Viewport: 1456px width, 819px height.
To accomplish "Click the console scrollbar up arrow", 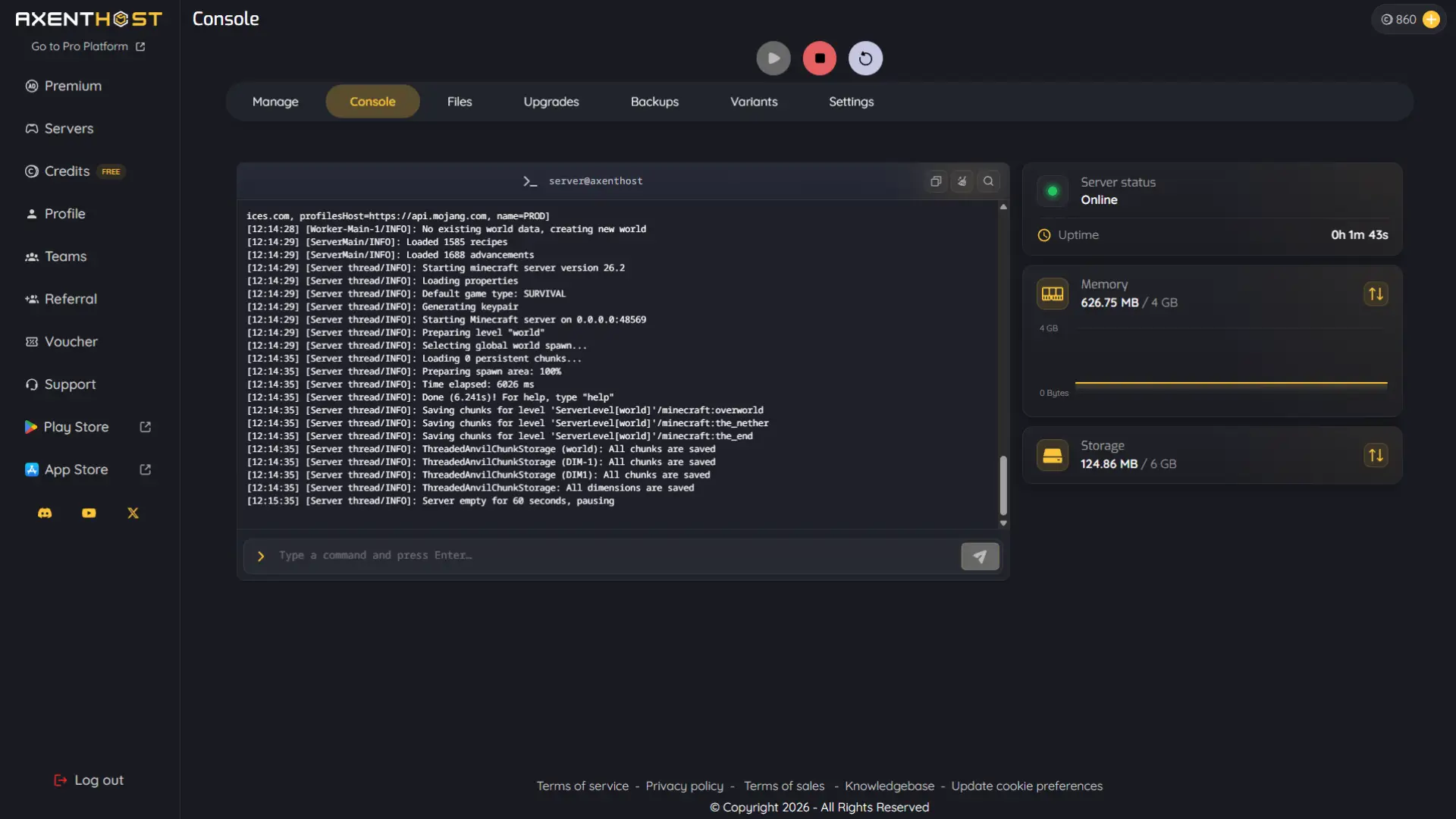I will click(x=1003, y=206).
